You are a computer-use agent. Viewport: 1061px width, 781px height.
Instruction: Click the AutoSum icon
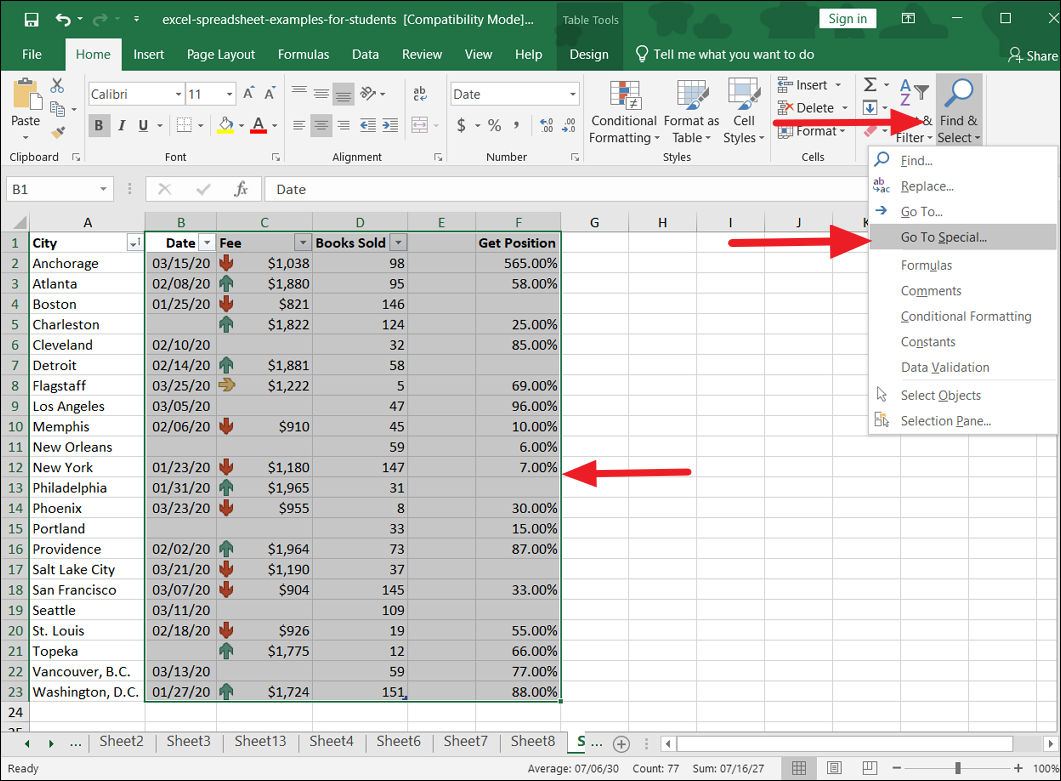click(x=870, y=85)
